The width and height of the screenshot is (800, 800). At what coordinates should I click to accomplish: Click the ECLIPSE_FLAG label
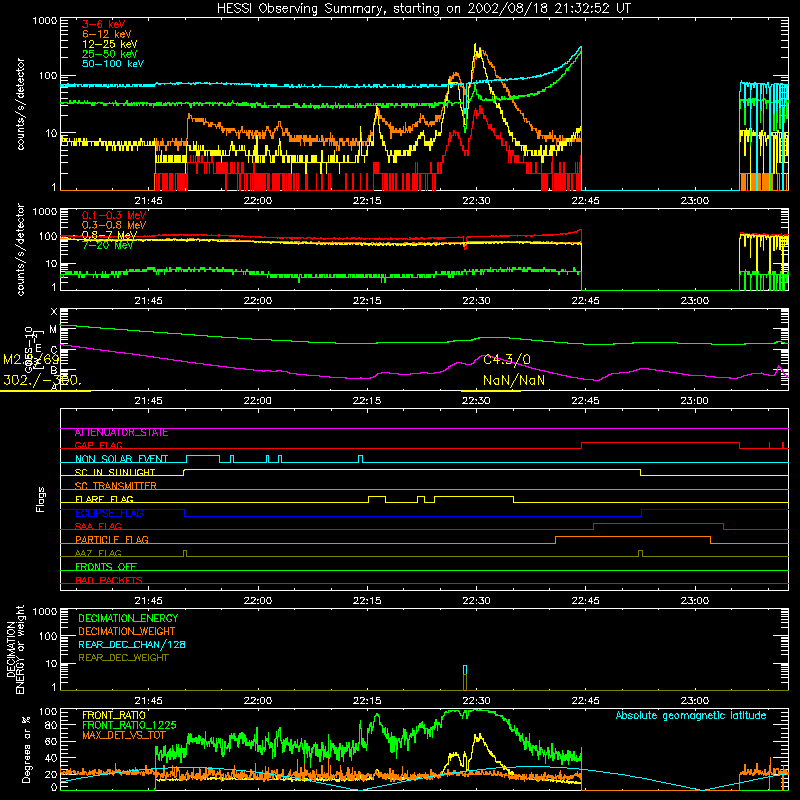109,513
